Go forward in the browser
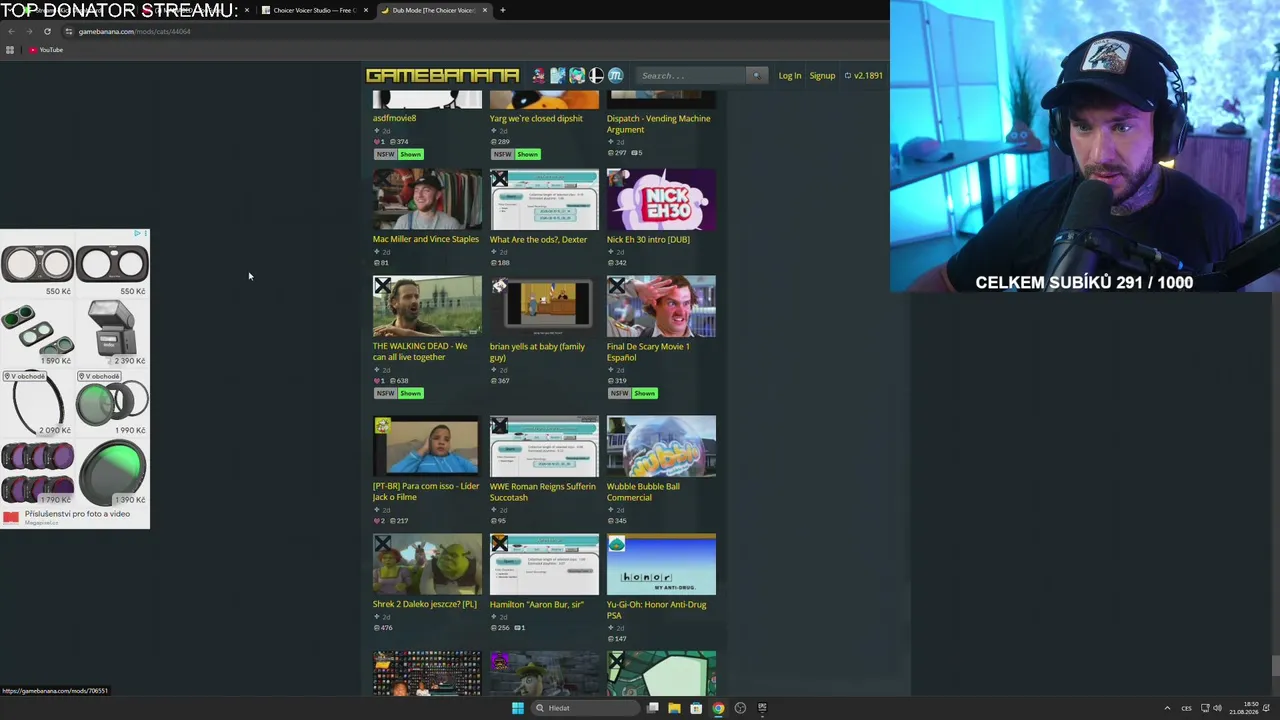Screen dimensions: 1280x720 point(29,31)
